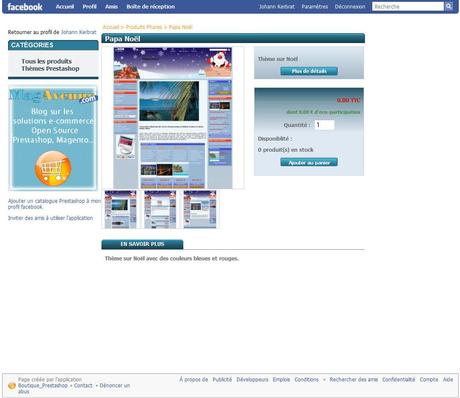This screenshot has width=460, height=398.
Task: Click Rechercher des amis footer link
Action: pos(354,380)
